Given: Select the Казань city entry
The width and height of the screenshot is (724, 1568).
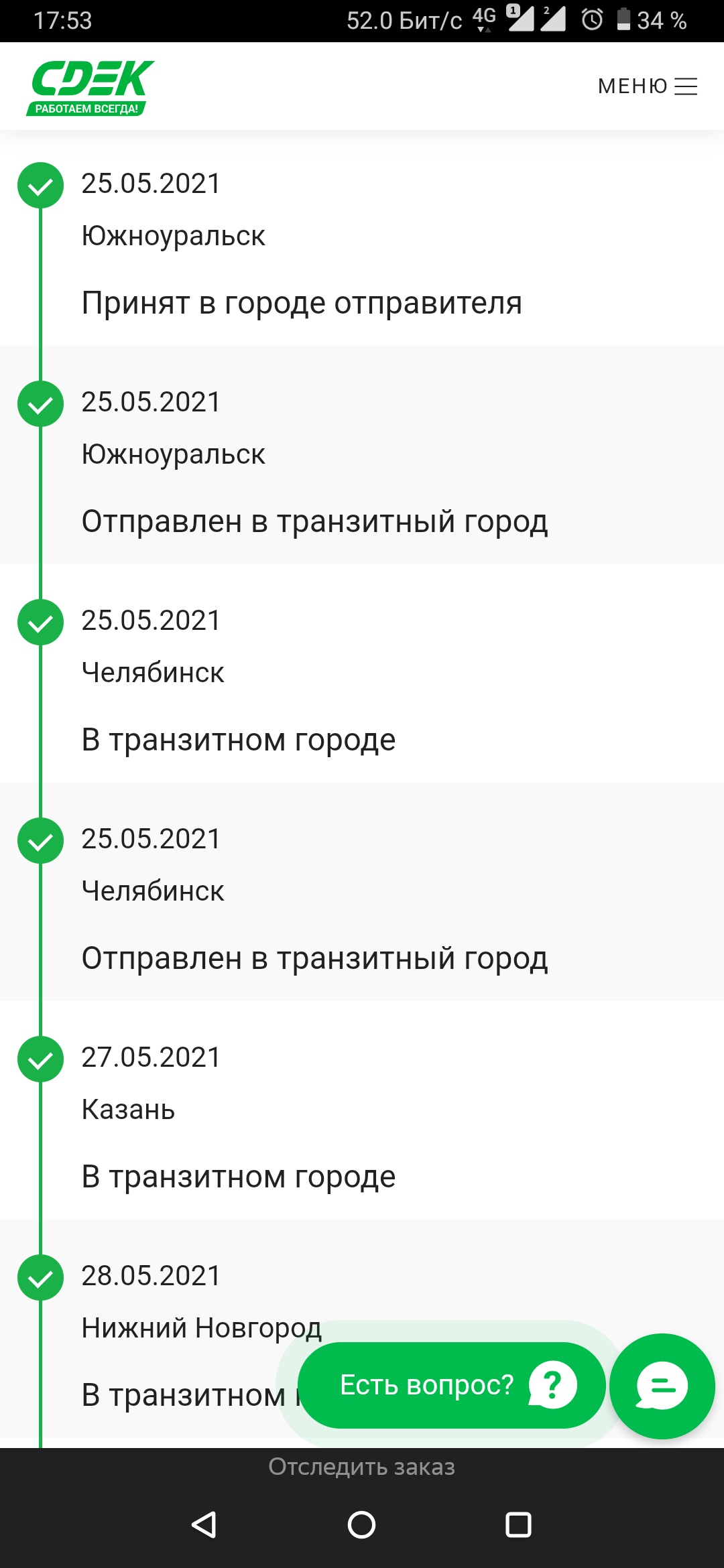Looking at the screenshot, I should pos(128,1109).
